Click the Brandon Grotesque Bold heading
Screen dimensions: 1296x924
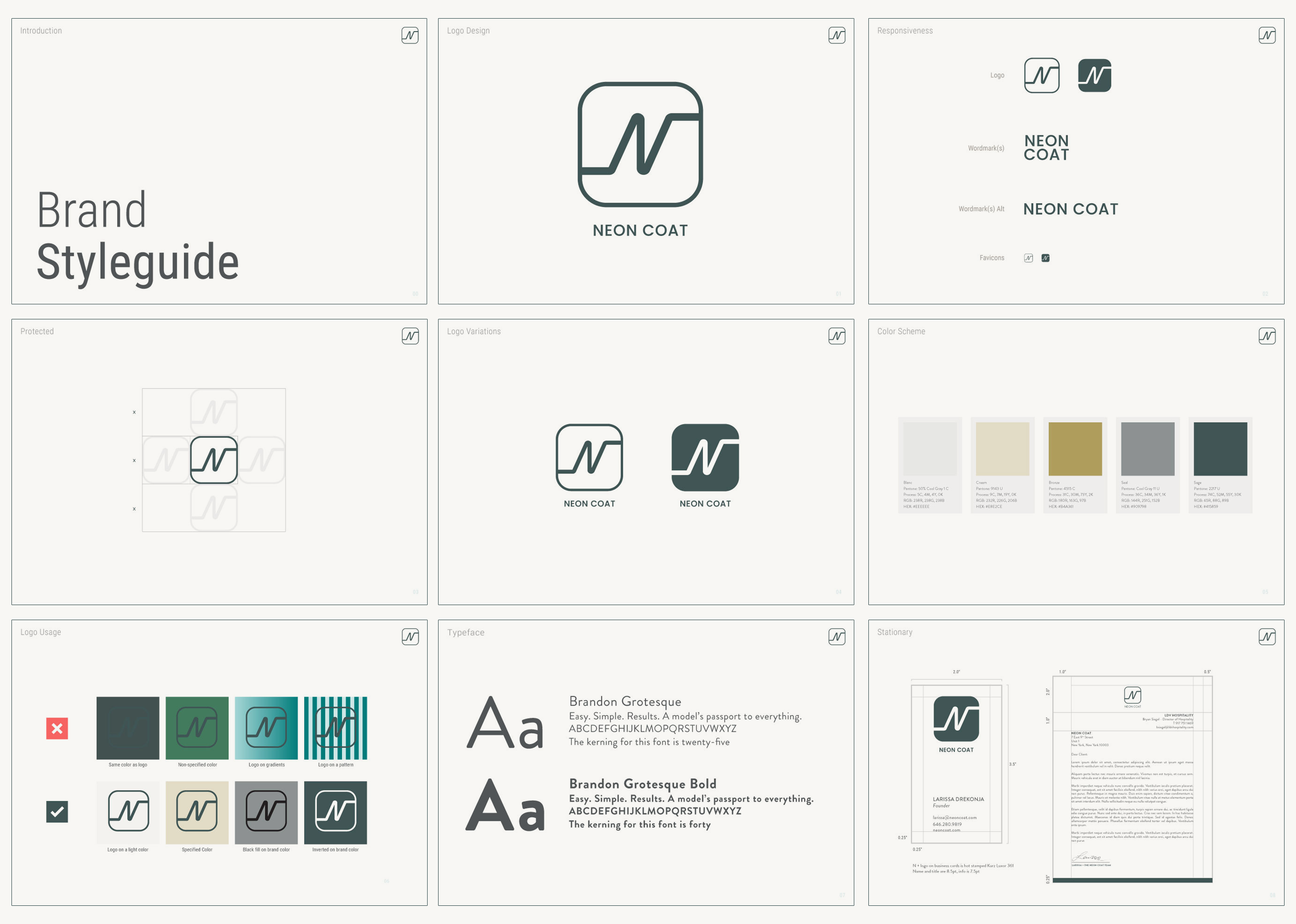643,783
